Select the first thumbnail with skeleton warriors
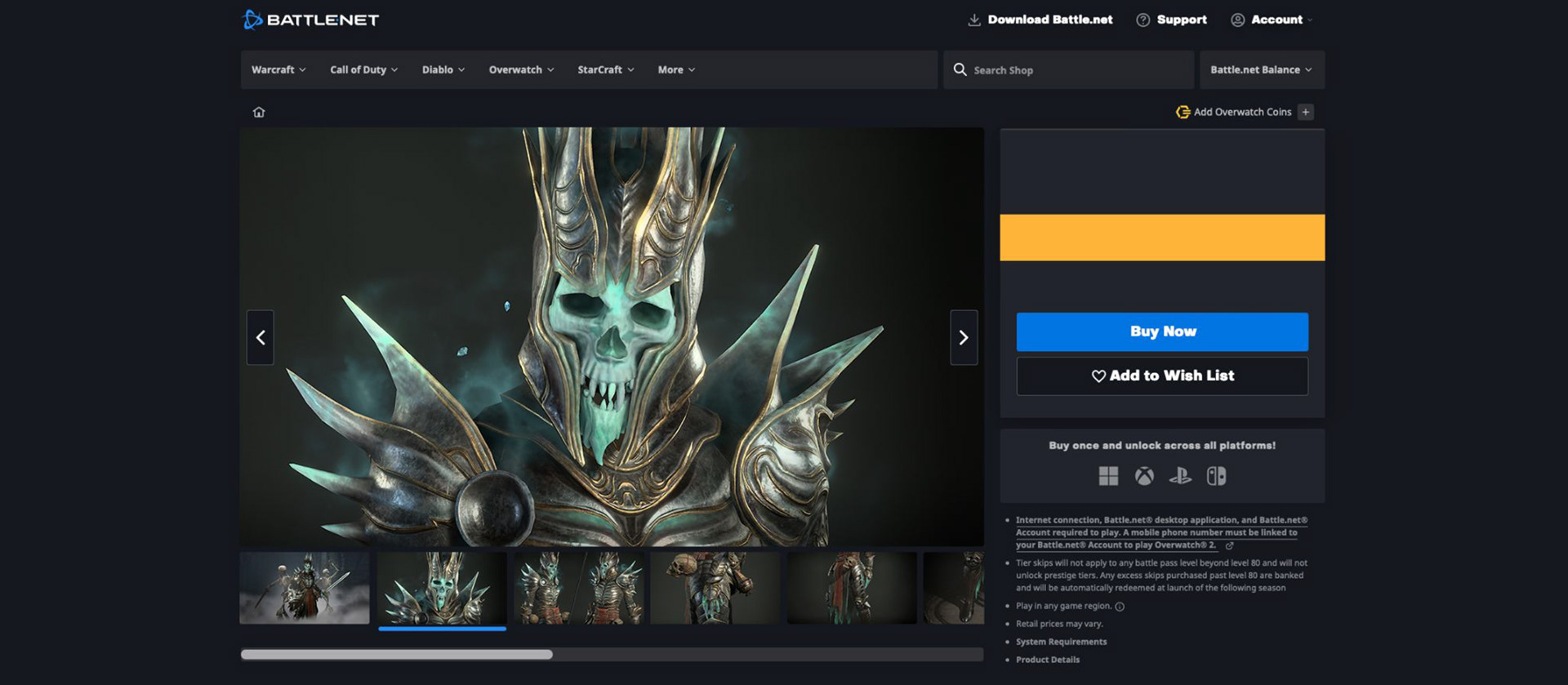The height and width of the screenshot is (685, 1568). click(x=305, y=588)
